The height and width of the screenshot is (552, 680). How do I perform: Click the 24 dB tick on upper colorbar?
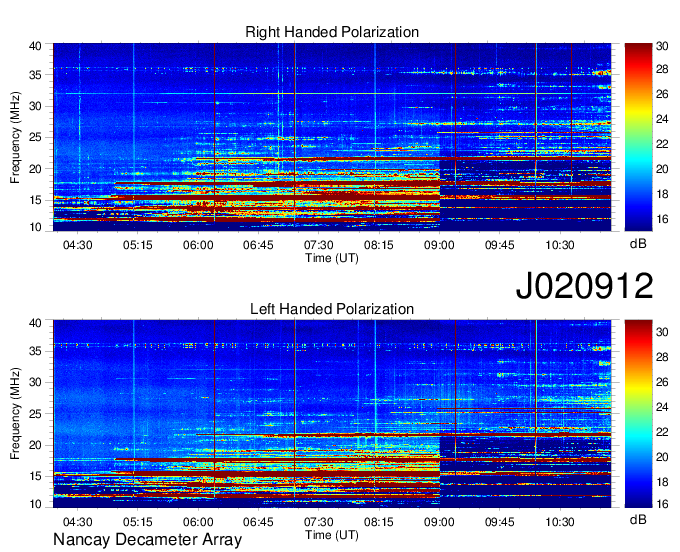click(x=662, y=119)
